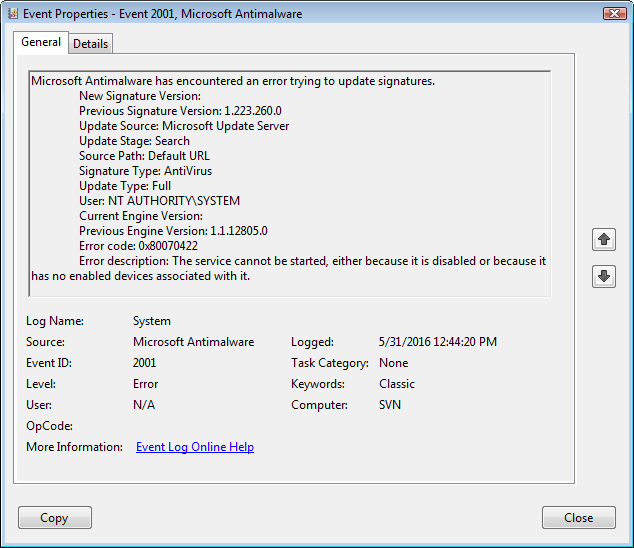
Task: Show previous event with up arrow
Action: coord(604,239)
